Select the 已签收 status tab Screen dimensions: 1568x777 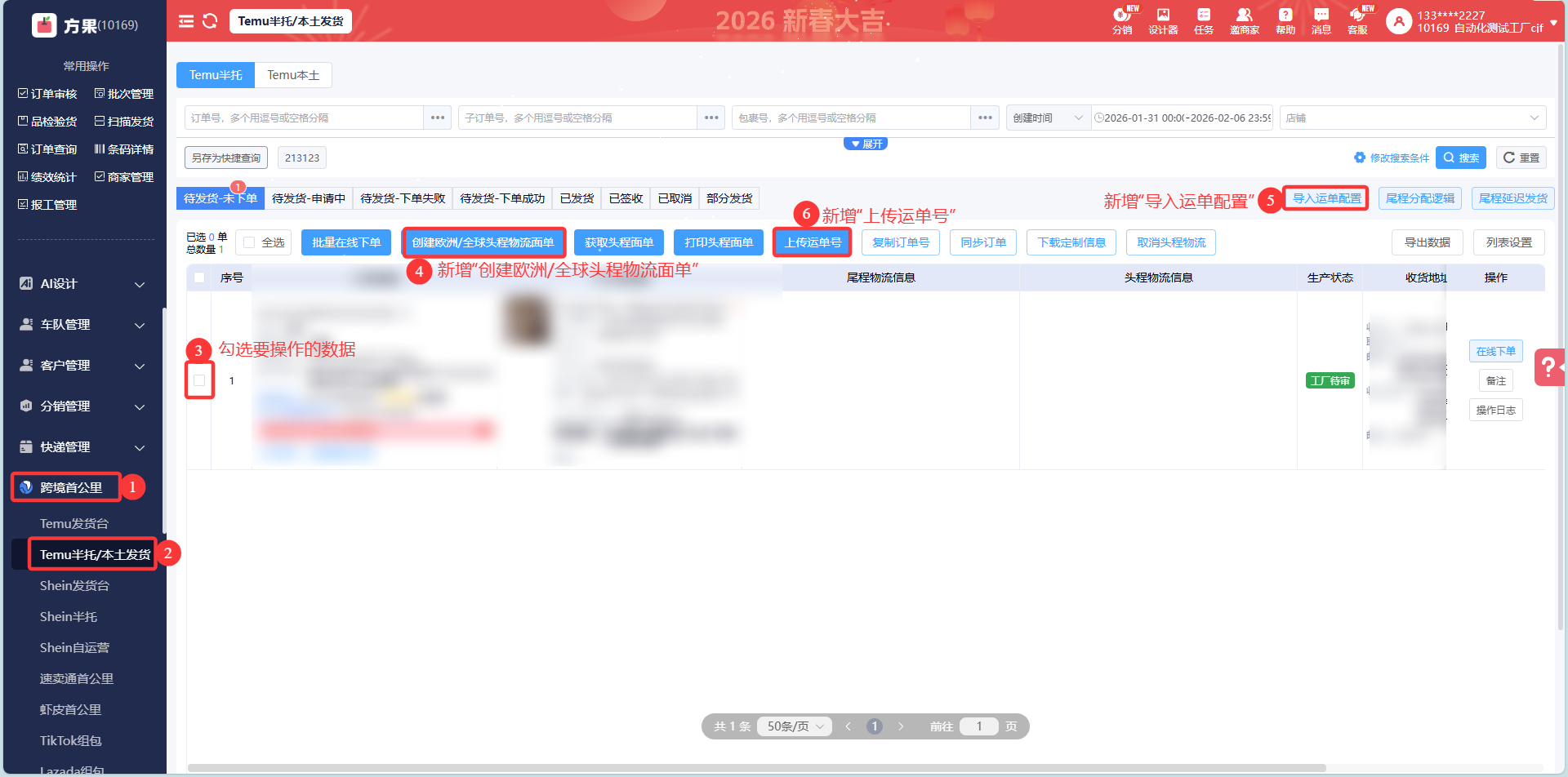626,198
